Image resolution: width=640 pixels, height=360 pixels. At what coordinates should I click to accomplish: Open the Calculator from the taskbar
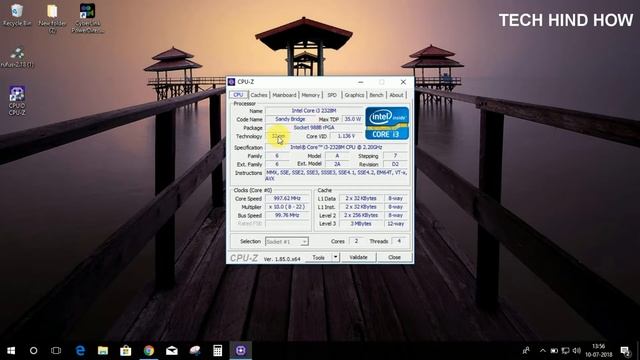coord(218,350)
